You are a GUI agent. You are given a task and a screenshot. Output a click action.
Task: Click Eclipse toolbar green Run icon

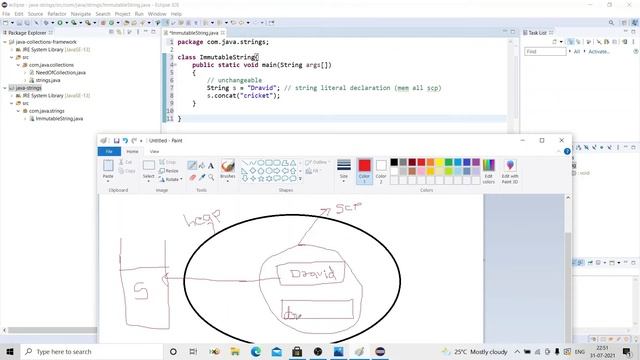pos(60,23)
